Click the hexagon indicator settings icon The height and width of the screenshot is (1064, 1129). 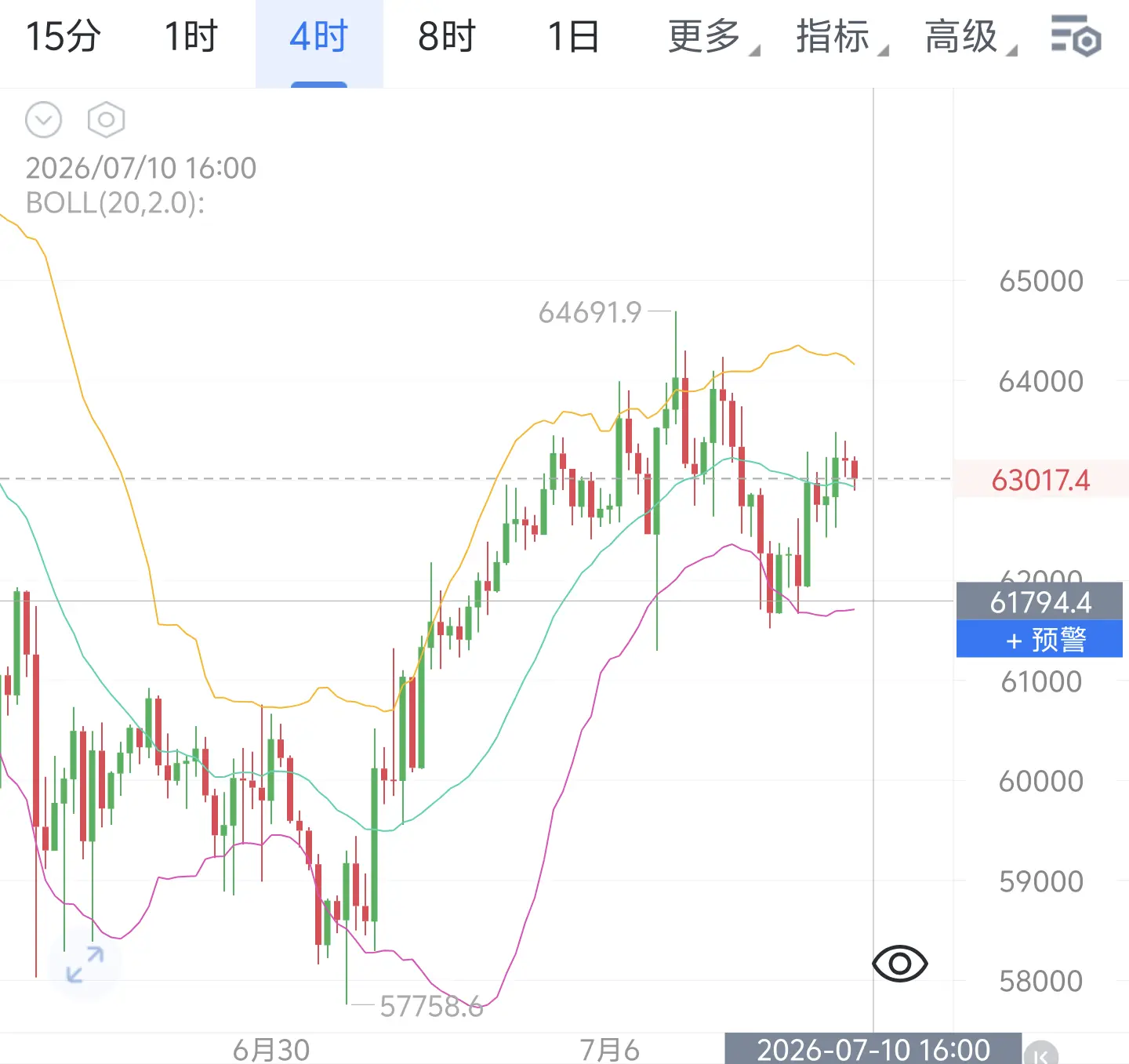pos(106,120)
